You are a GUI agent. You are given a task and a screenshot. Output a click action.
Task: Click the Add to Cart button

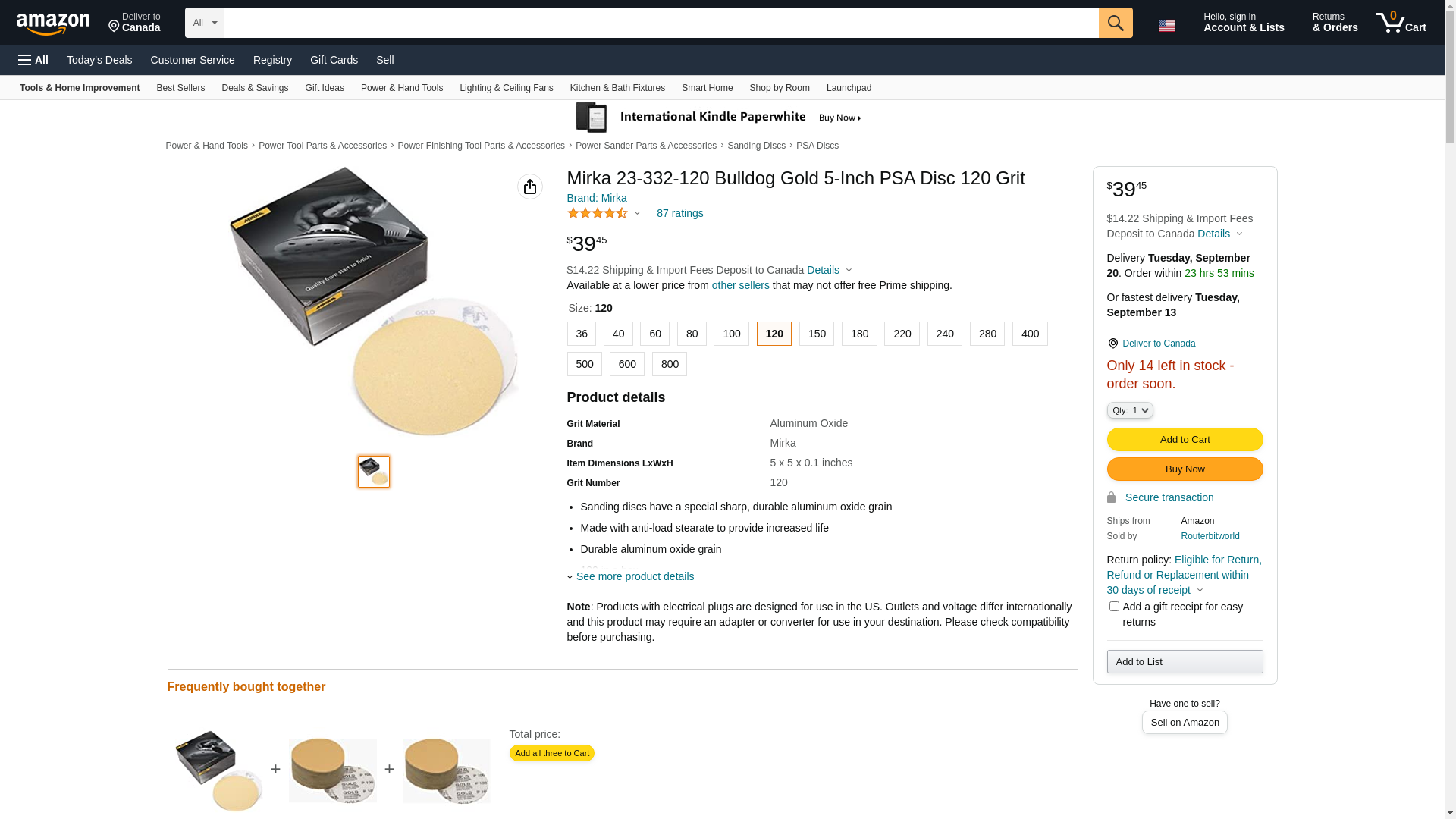(1185, 440)
